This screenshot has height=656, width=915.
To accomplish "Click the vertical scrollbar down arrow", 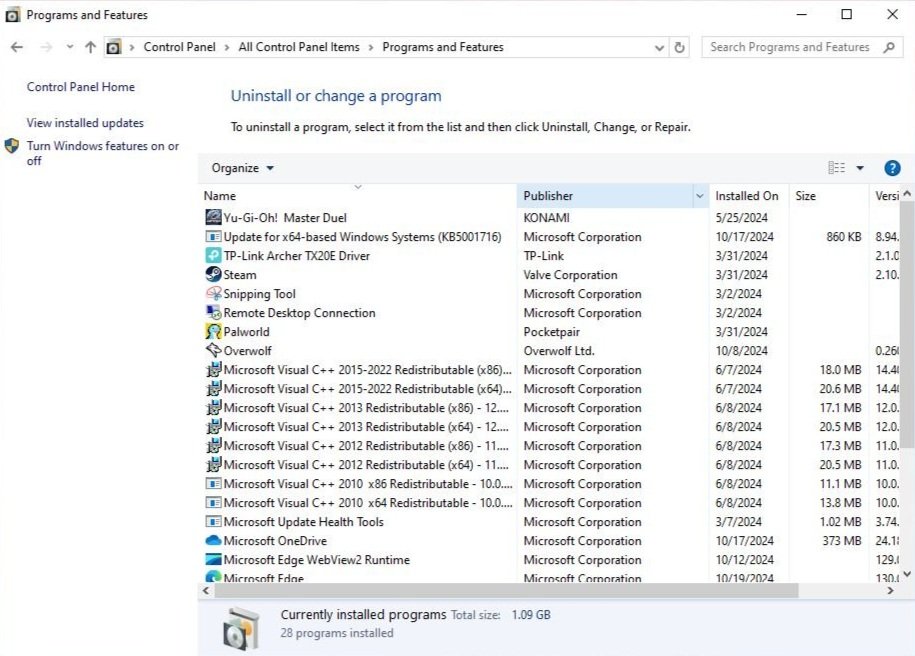I will (907, 574).
